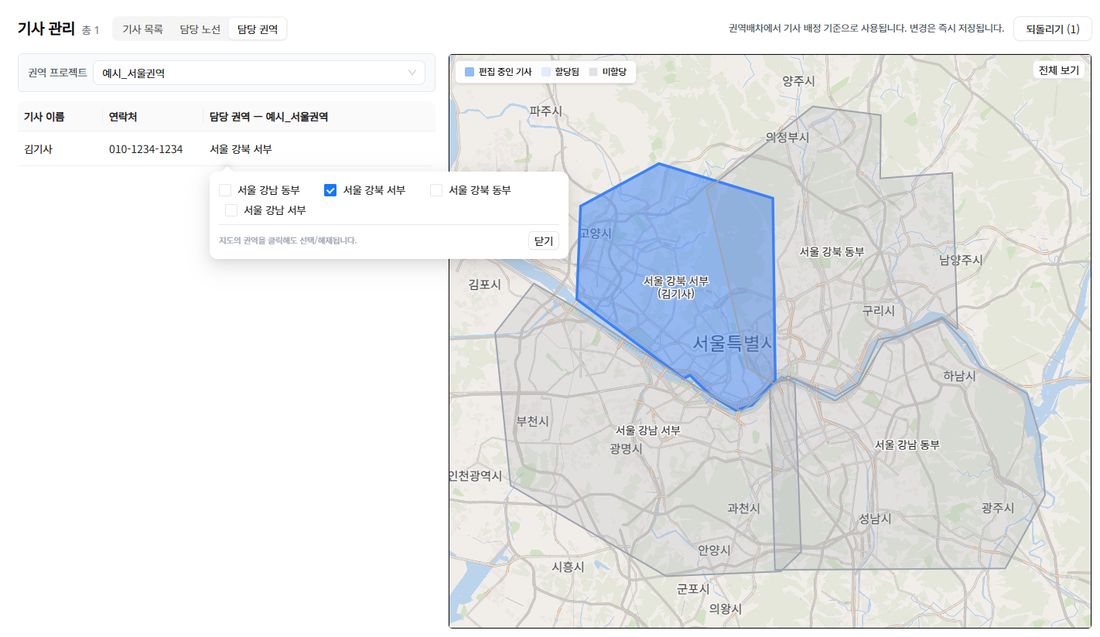This screenshot has width=1100, height=637.
Task: Click the 의왕시 label on the map
Action: [725, 609]
